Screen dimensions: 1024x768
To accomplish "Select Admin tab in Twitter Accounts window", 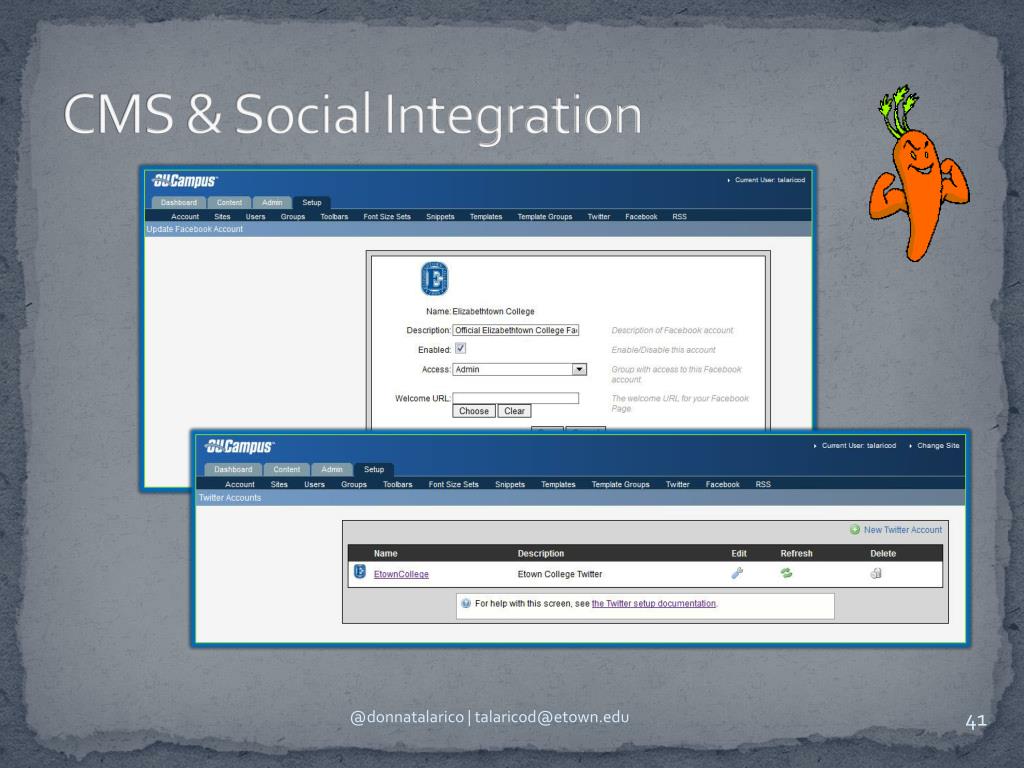I will 332,470.
